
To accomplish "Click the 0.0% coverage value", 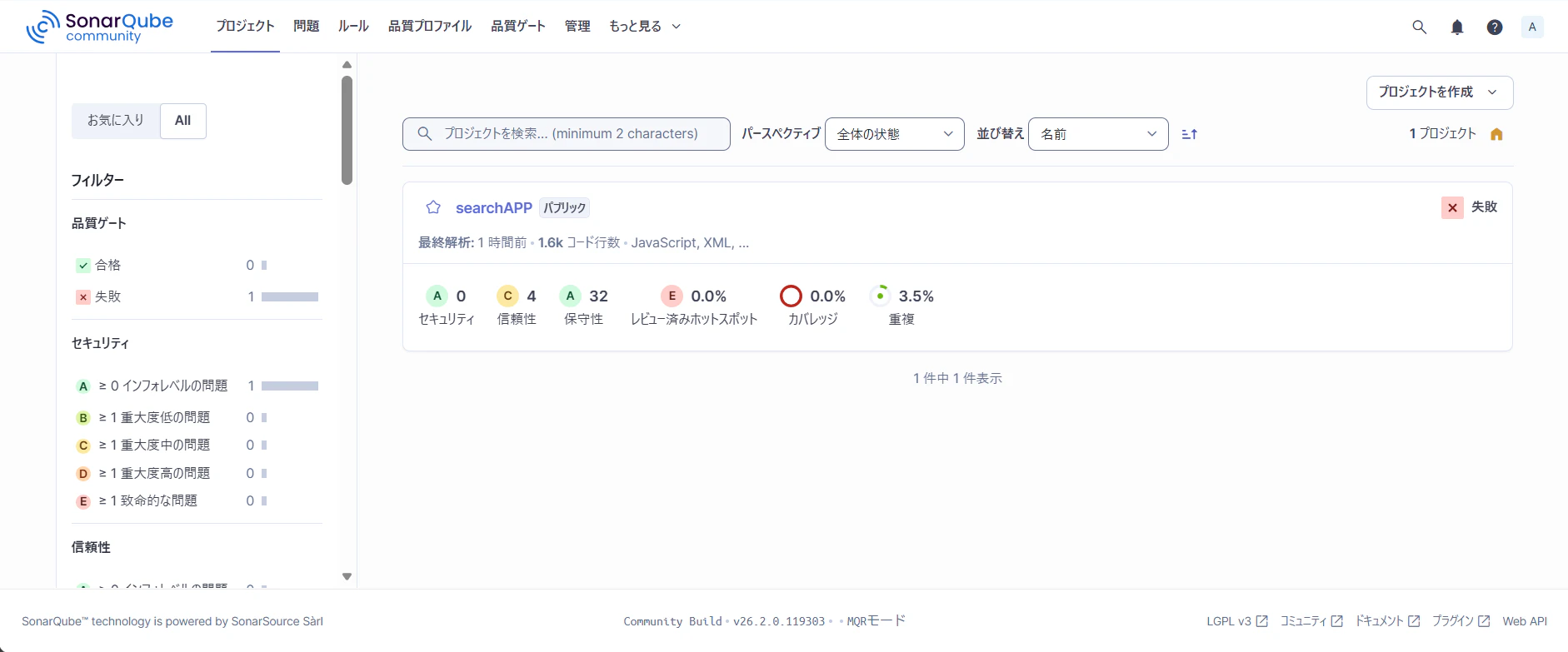I will (x=828, y=296).
